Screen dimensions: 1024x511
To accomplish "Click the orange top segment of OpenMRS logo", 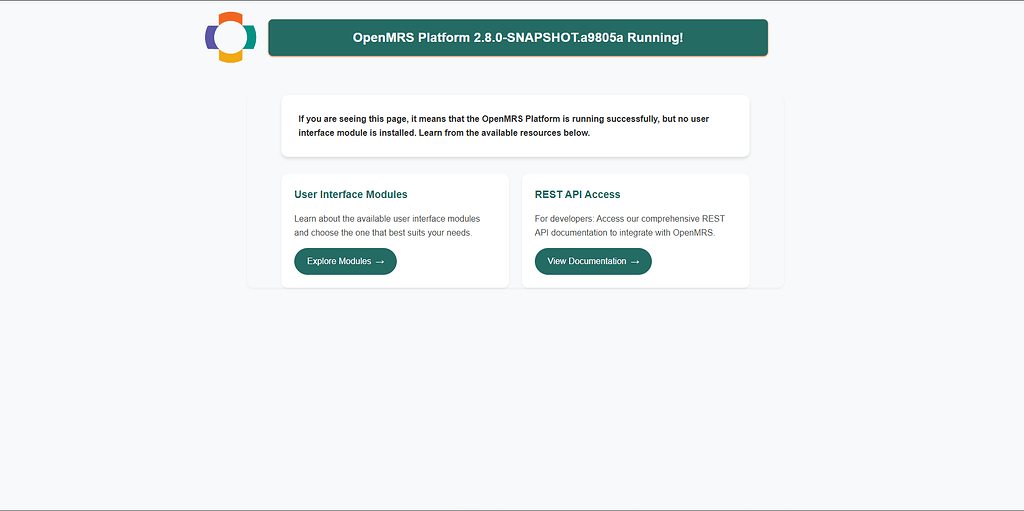I will (x=231, y=17).
